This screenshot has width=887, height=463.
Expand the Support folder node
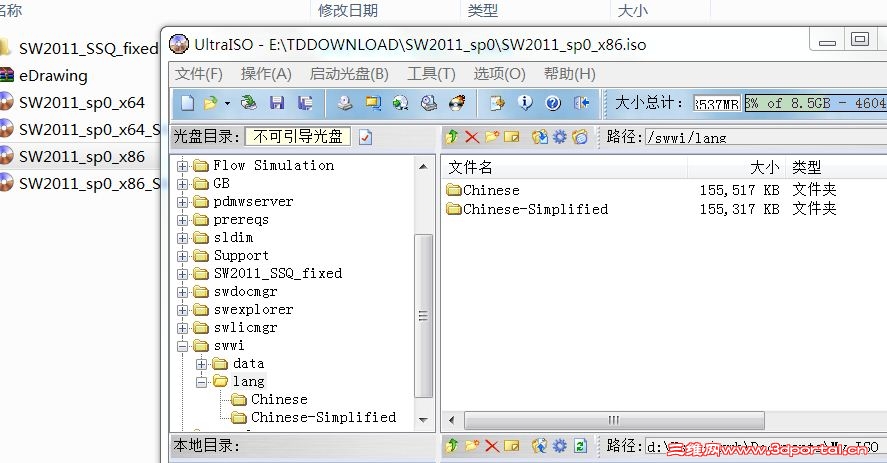(x=182, y=256)
